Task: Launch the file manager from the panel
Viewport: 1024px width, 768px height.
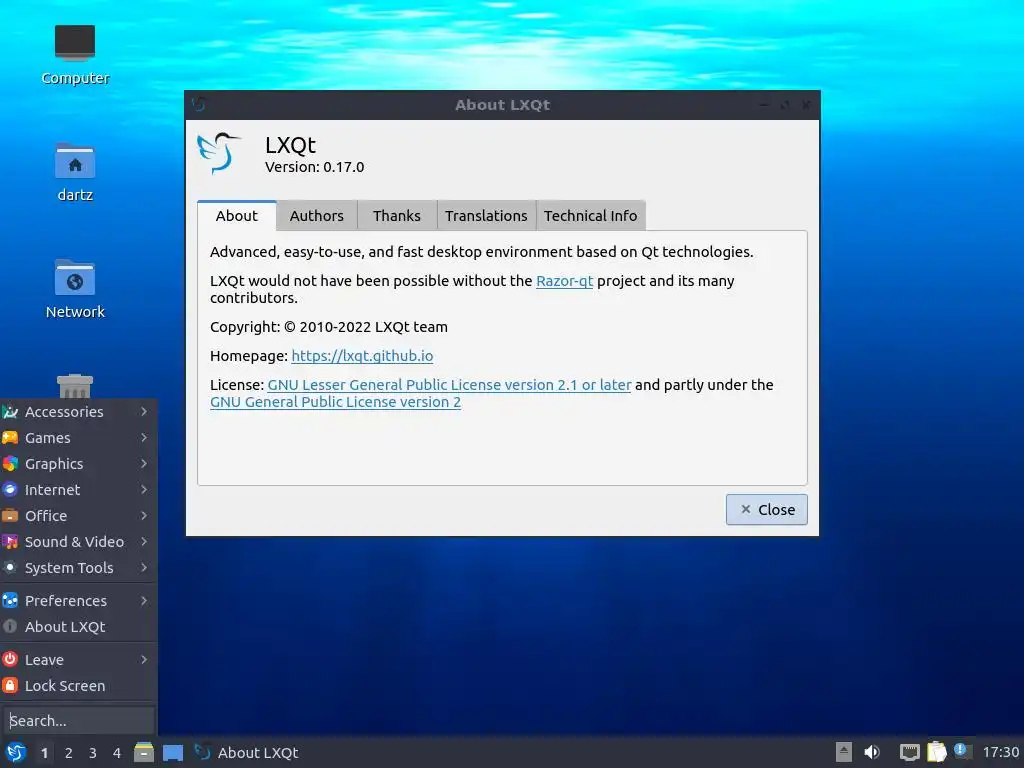Action: [144, 752]
